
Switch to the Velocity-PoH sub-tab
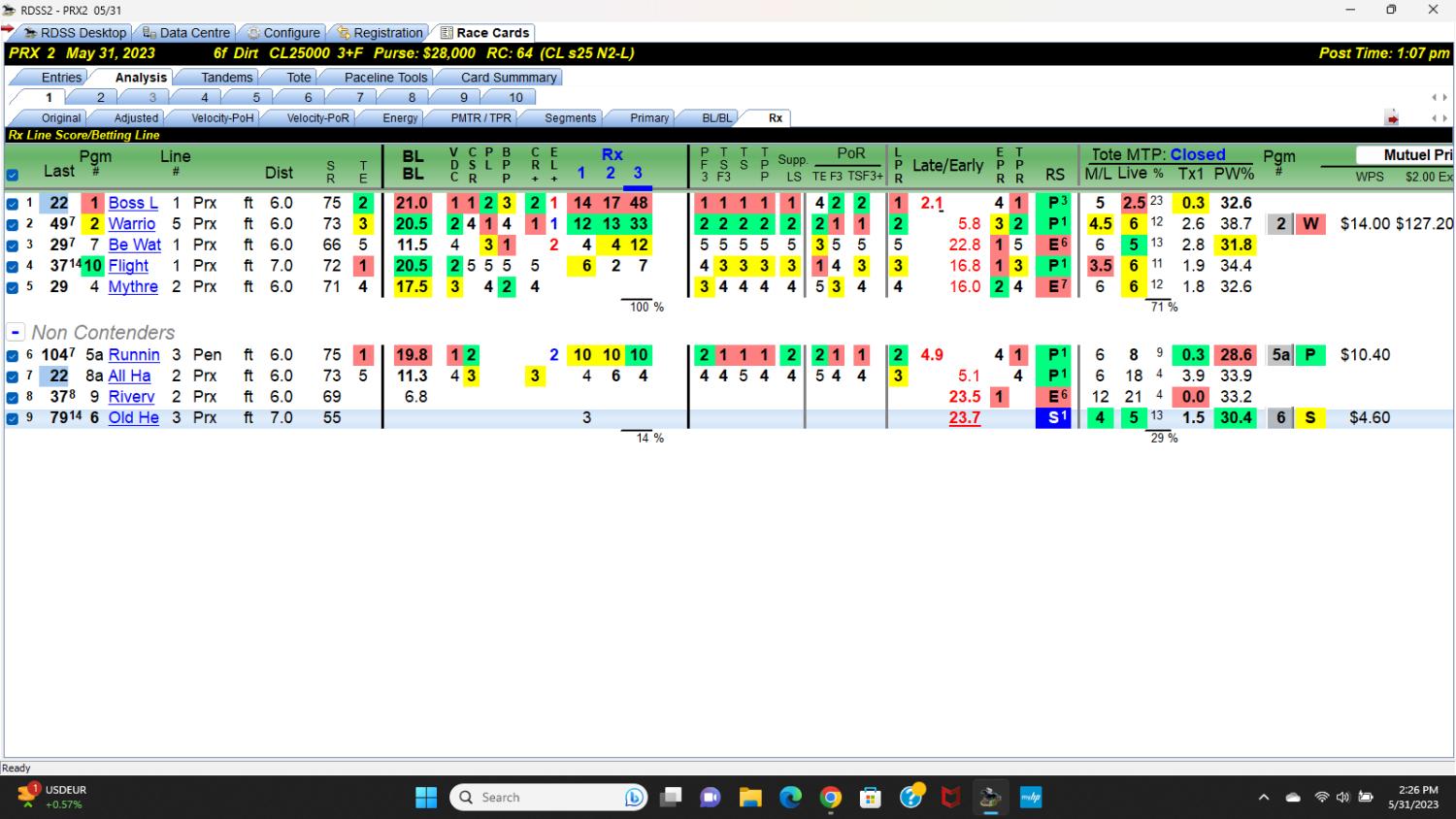tap(222, 118)
